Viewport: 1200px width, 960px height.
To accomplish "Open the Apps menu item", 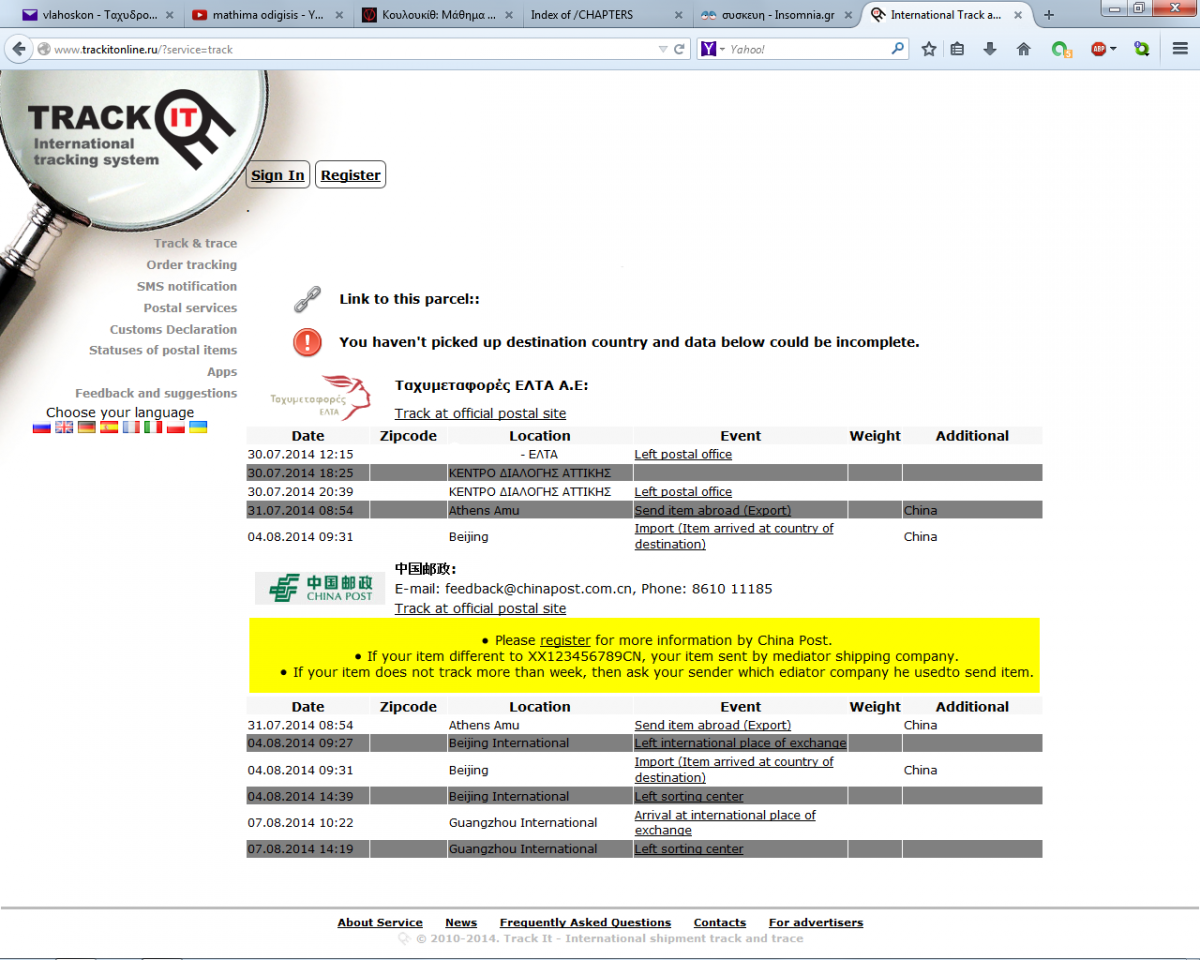I will tap(222, 372).
